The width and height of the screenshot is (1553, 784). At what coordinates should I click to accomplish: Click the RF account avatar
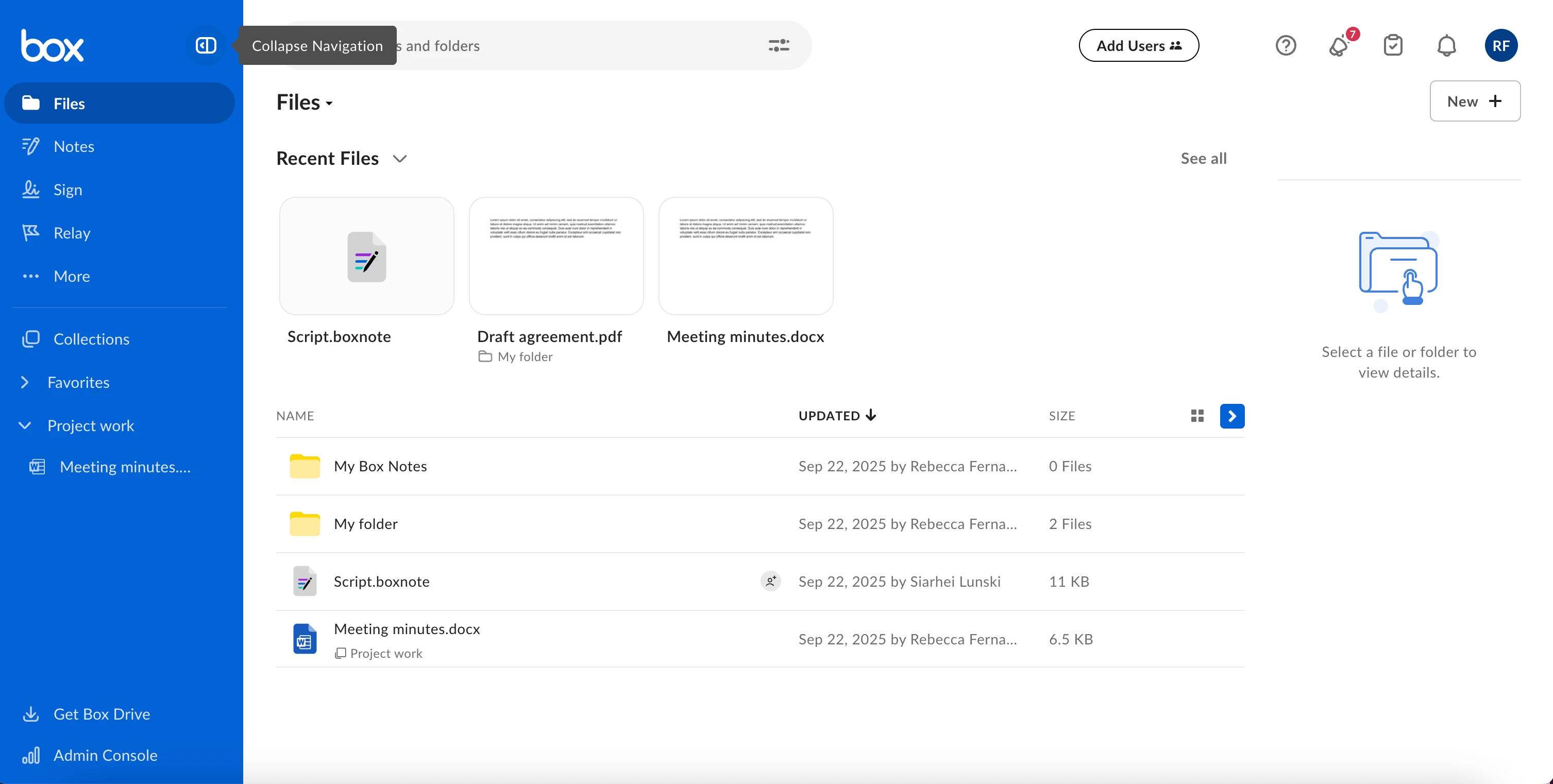1500,45
